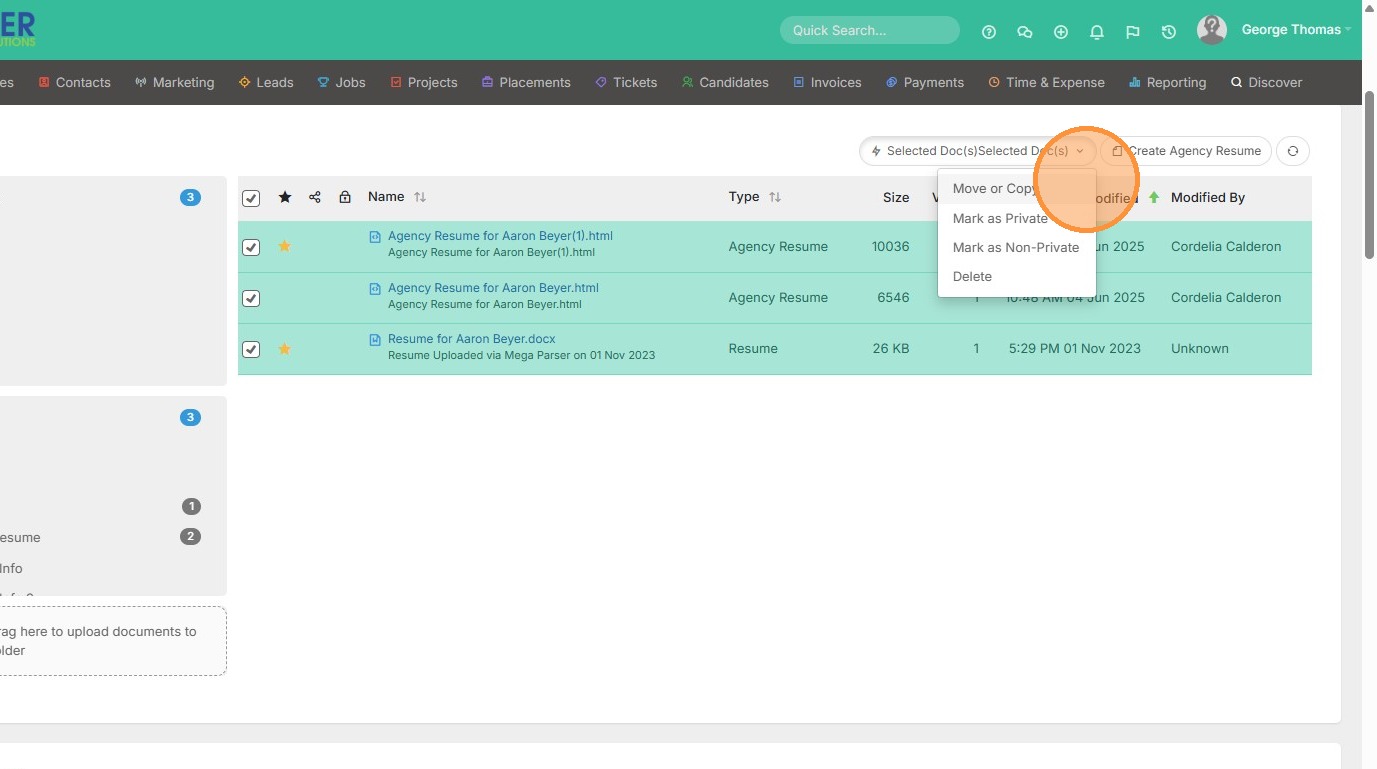Uncheck Agency Resume for Aaron Beyer(1).html row
Viewport: 1377px width, 769px height.
click(251, 247)
